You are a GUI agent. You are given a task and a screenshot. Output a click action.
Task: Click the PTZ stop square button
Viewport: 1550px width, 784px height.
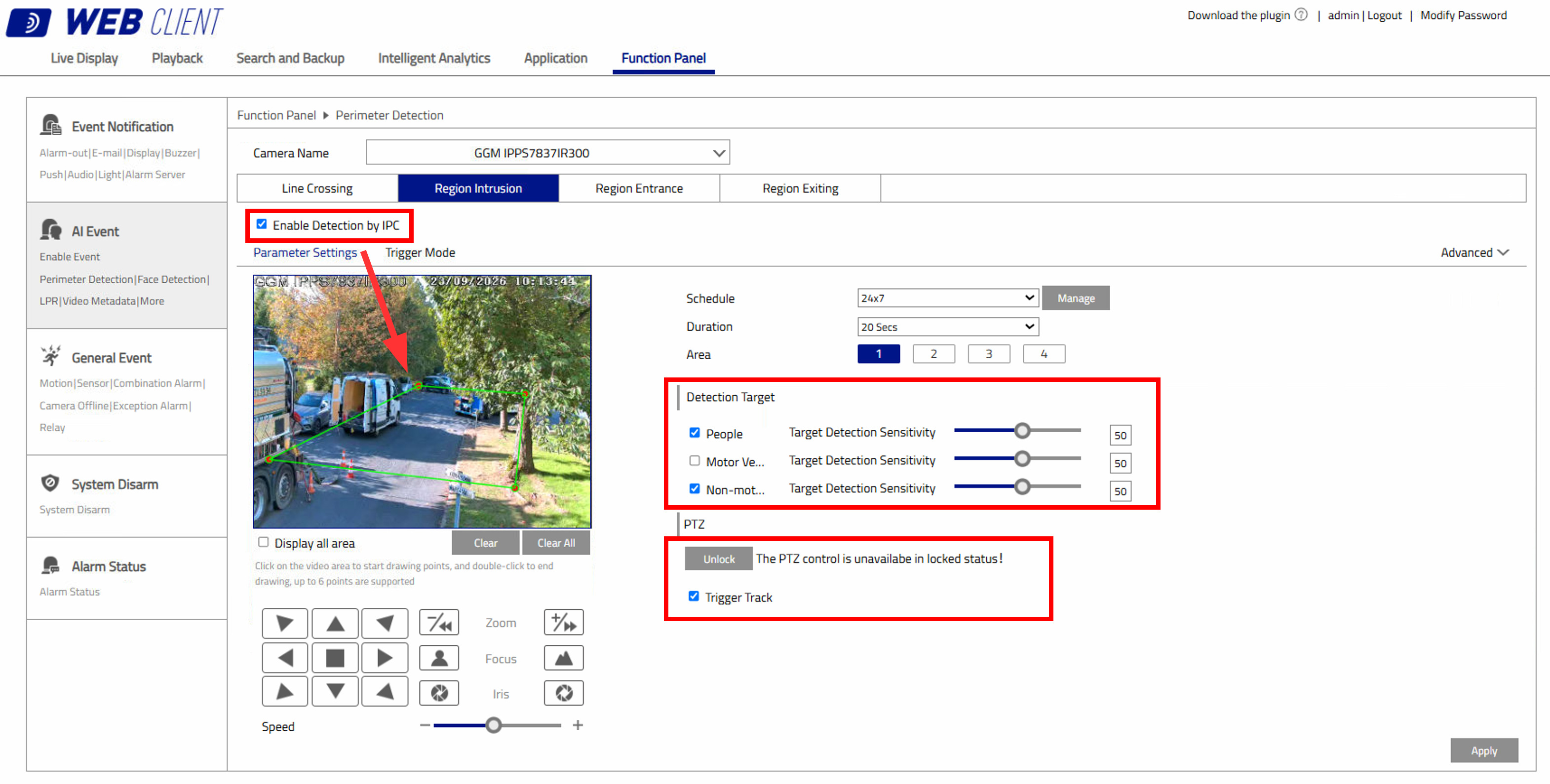(335, 658)
